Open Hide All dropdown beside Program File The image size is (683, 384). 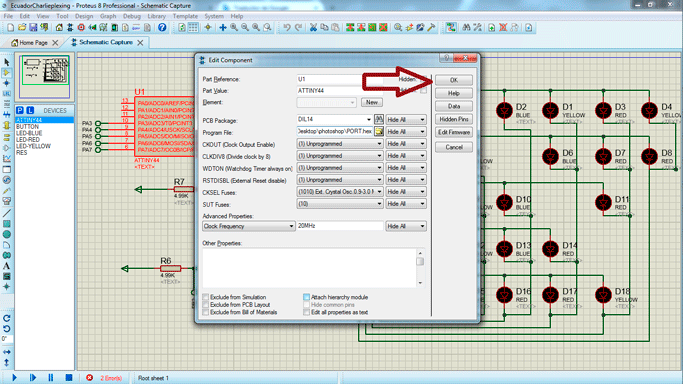coord(406,131)
